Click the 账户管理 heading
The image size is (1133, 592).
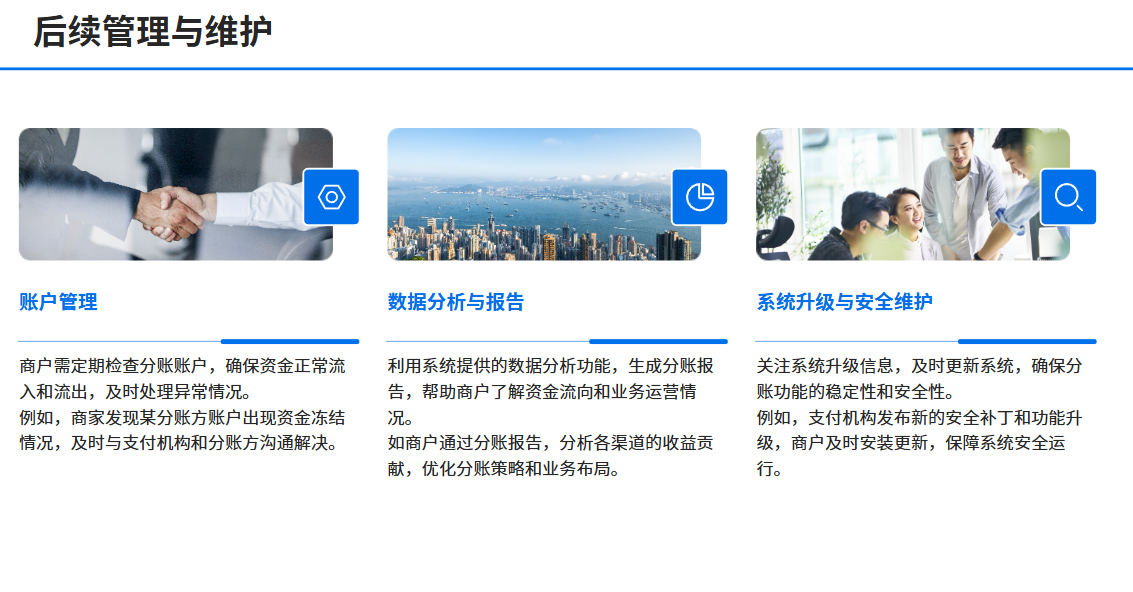click(58, 302)
